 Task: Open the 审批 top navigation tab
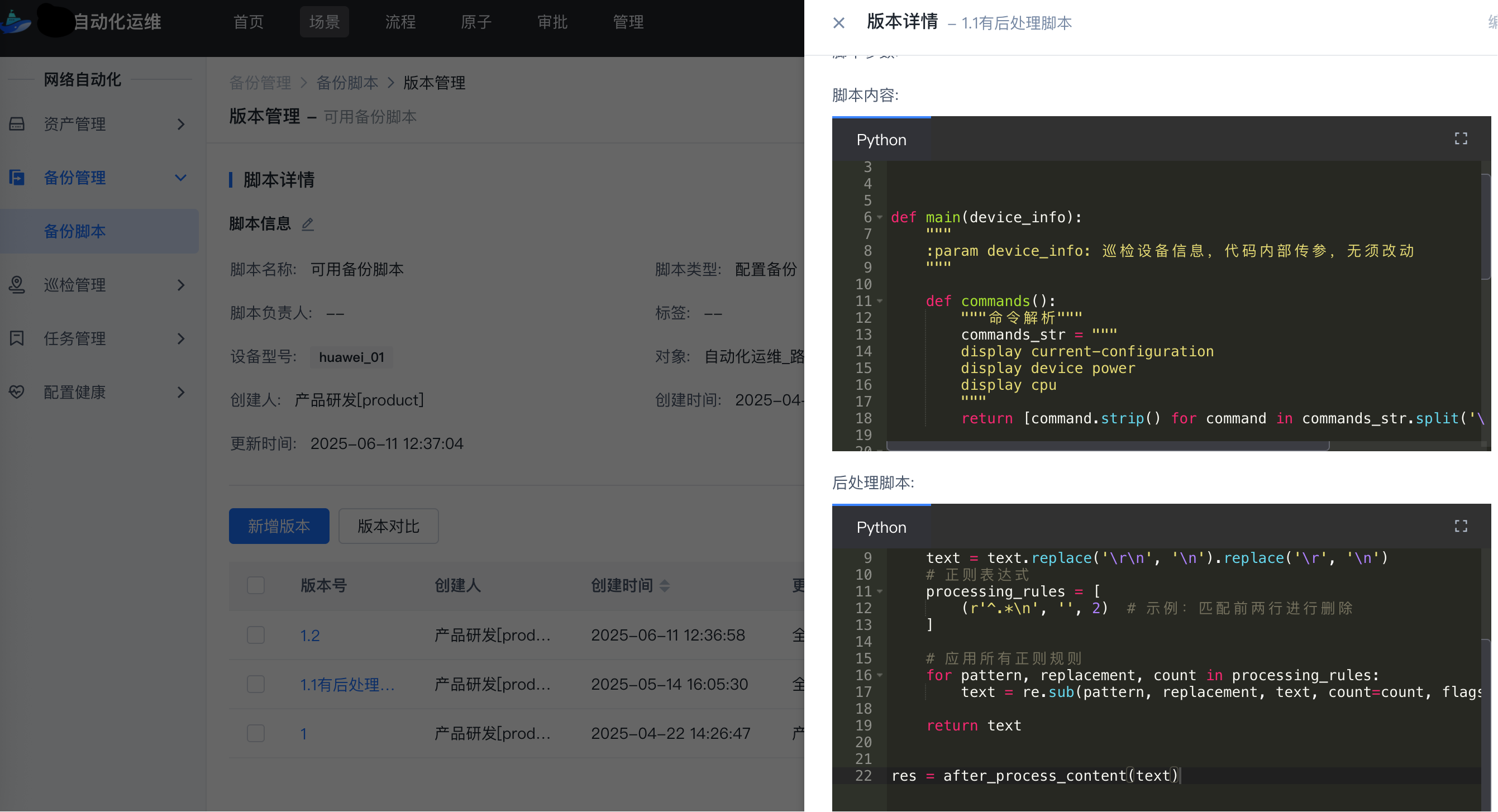552,22
